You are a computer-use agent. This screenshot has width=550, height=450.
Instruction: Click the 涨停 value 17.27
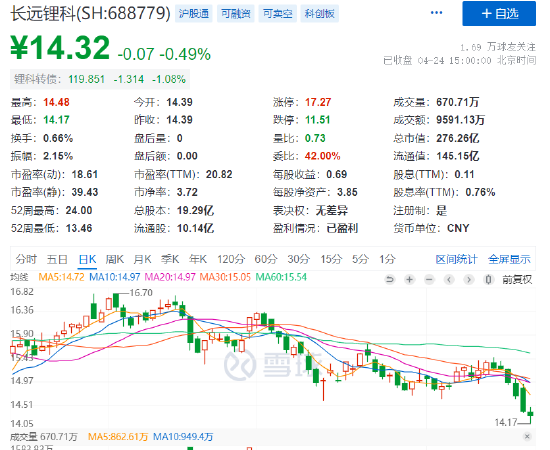[318, 102]
